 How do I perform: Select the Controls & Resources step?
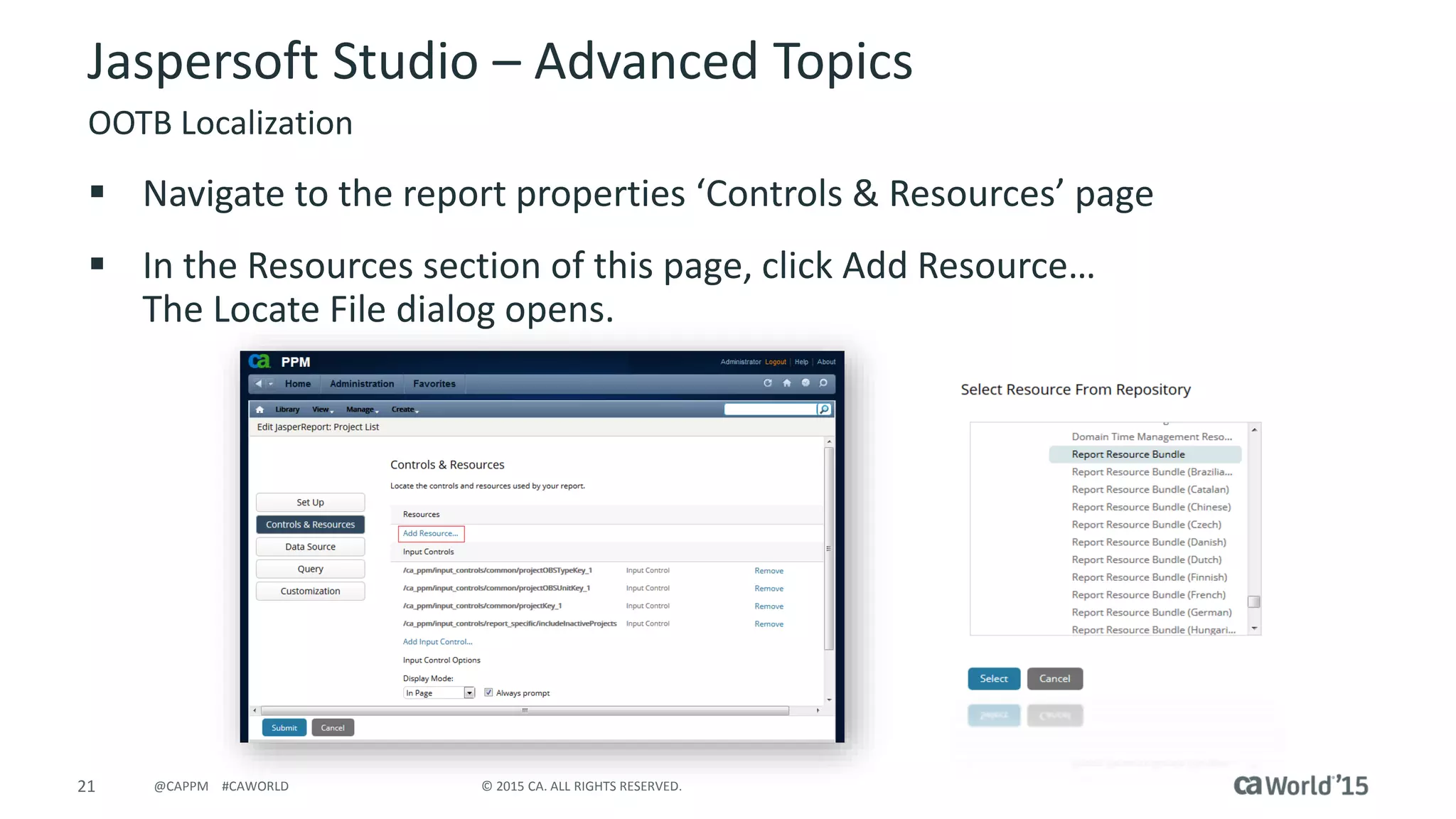[x=311, y=525]
